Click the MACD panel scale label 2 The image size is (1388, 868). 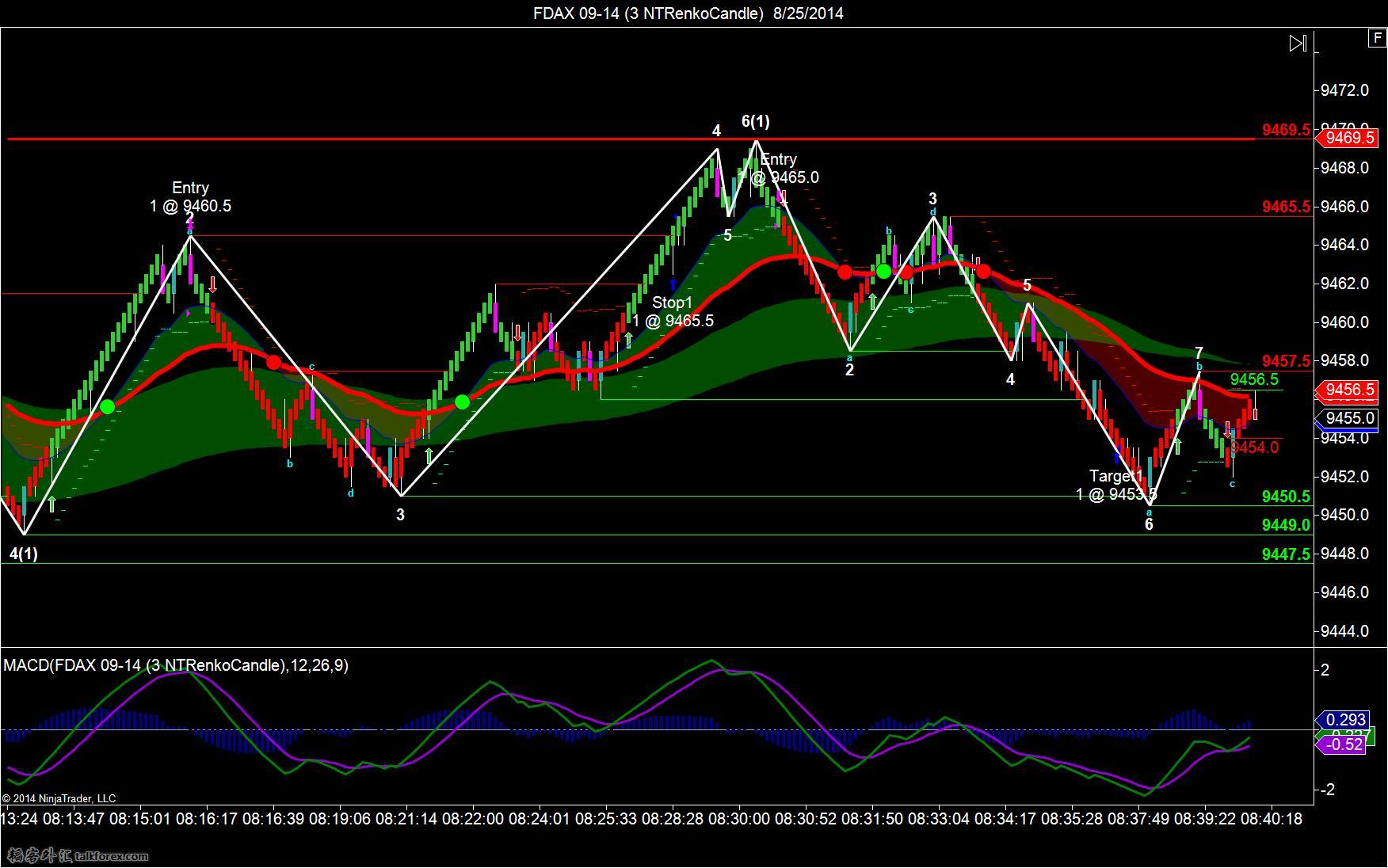click(1325, 670)
